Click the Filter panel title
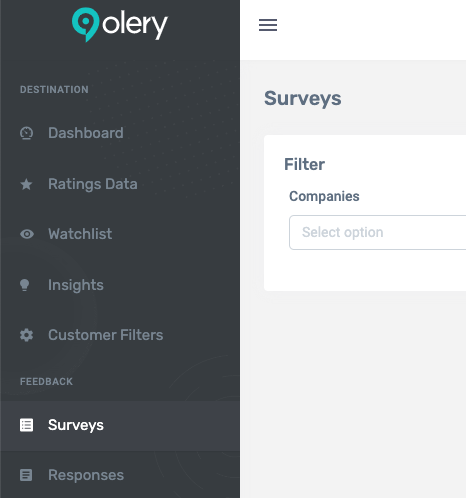Screen dimensions: 466x498 coord(304,164)
